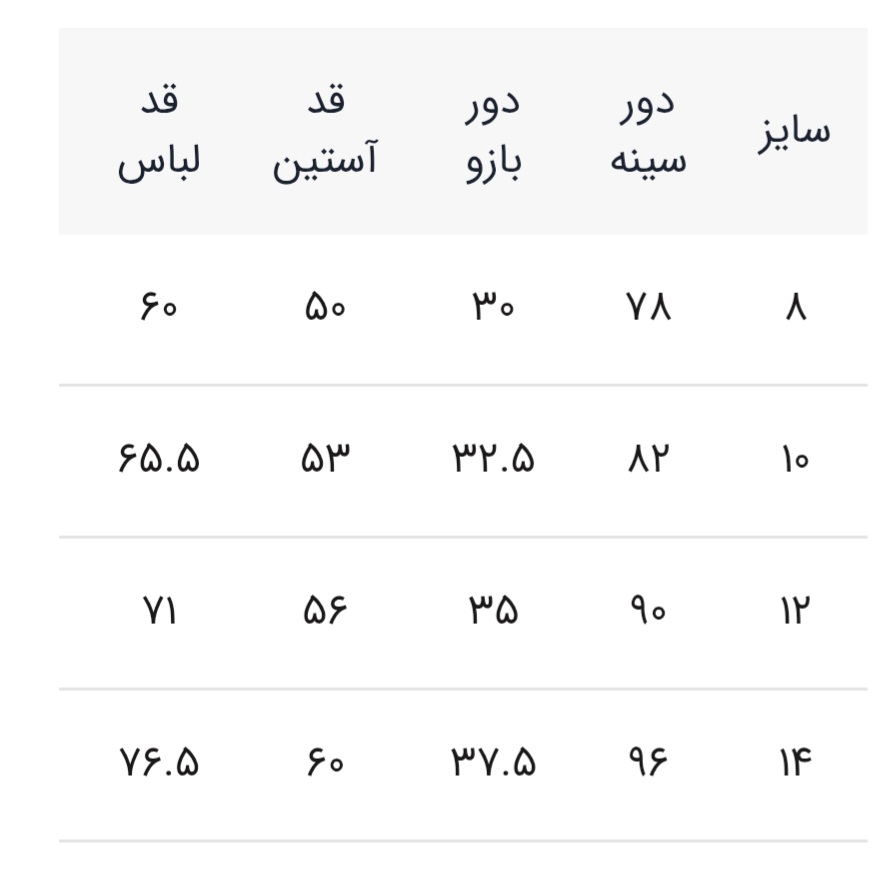Click garment length ۶۵.۵ cell
This screenshot has height=877, width=886.
[x=160, y=460]
